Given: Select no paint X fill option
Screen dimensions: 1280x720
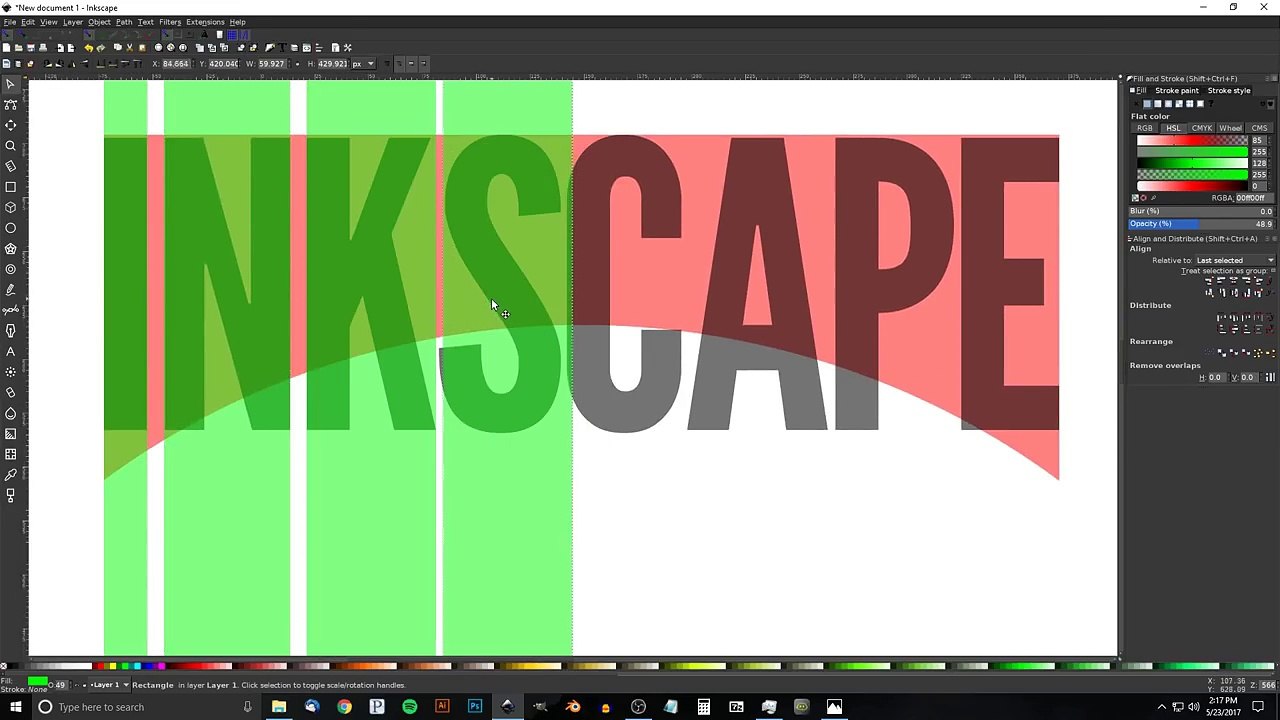Looking at the screenshot, I should [1136, 104].
